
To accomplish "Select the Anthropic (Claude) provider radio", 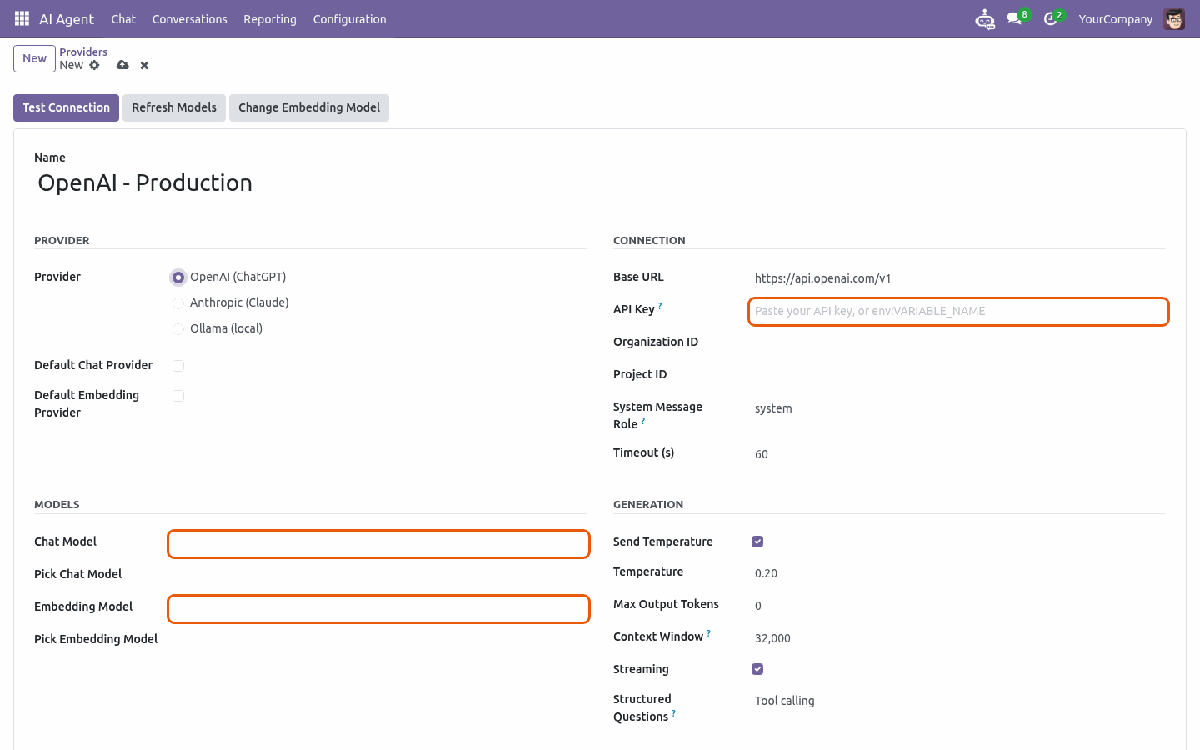I will (178, 303).
